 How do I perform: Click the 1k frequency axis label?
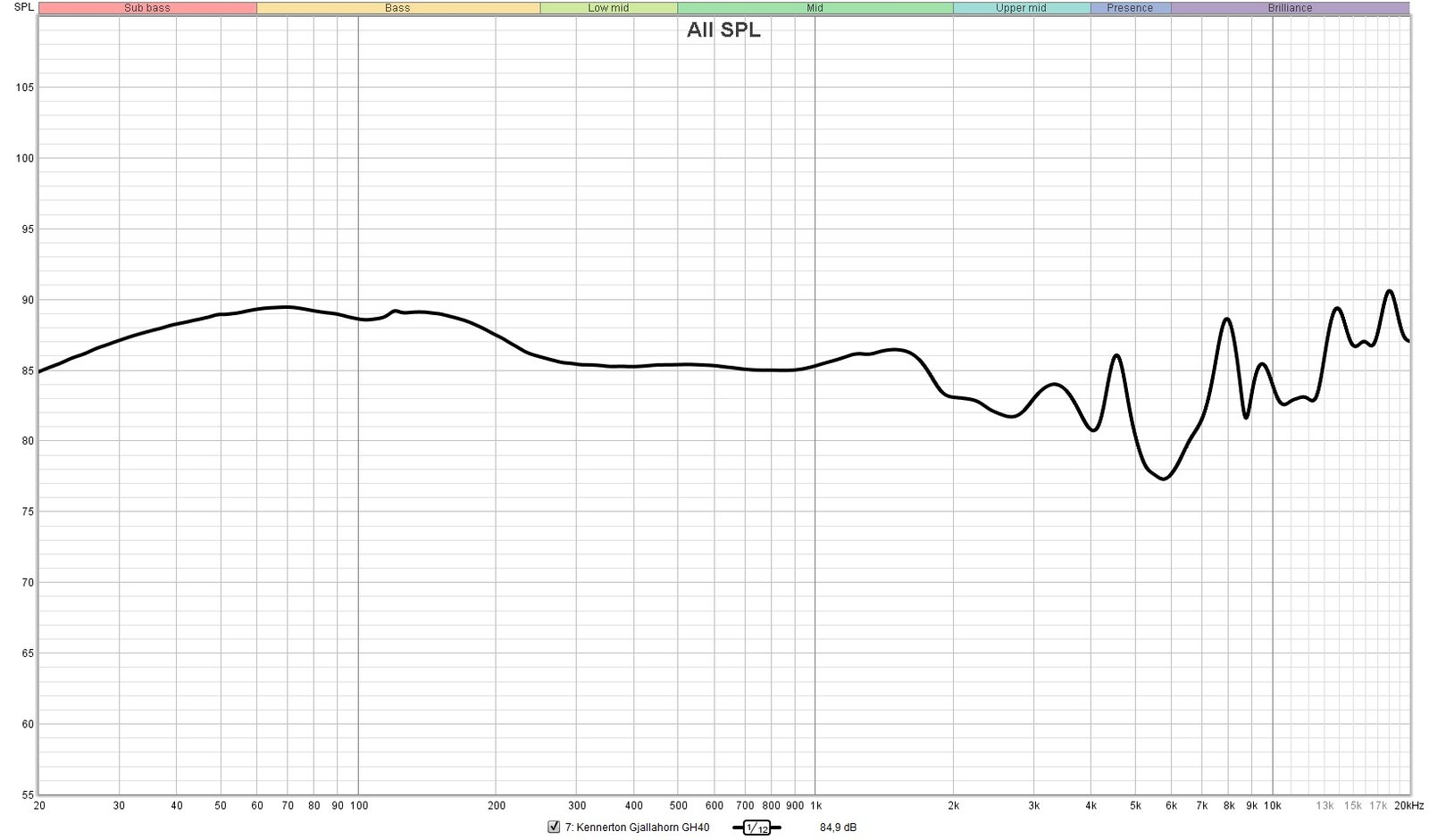coord(815,806)
